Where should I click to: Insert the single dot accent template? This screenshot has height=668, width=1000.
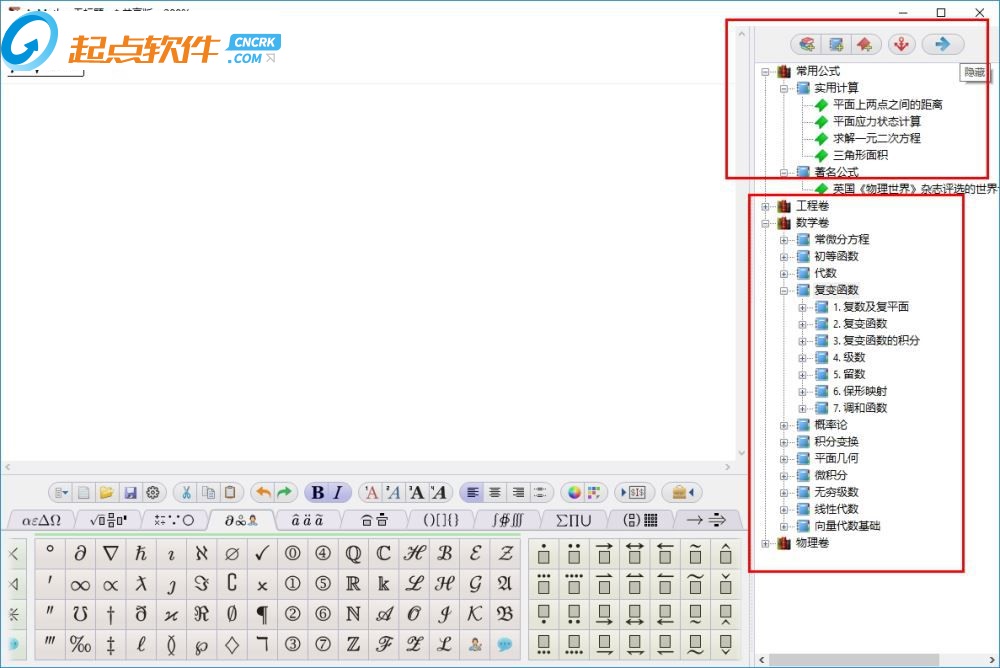[543, 553]
